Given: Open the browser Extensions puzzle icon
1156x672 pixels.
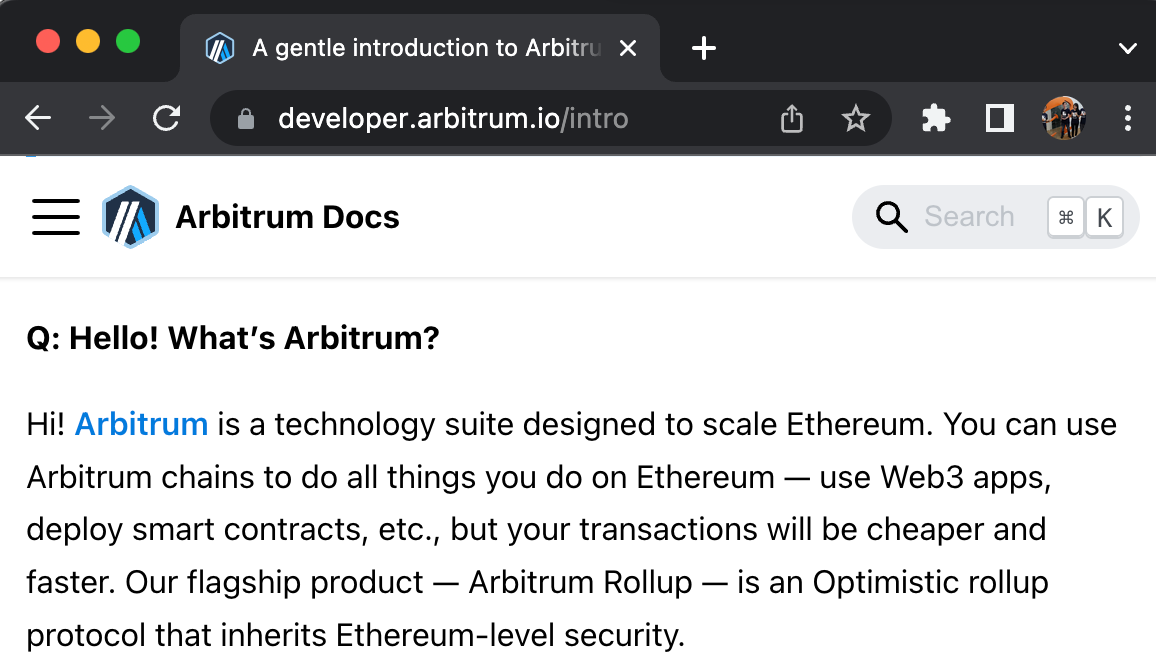Looking at the screenshot, I should click(x=936, y=119).
